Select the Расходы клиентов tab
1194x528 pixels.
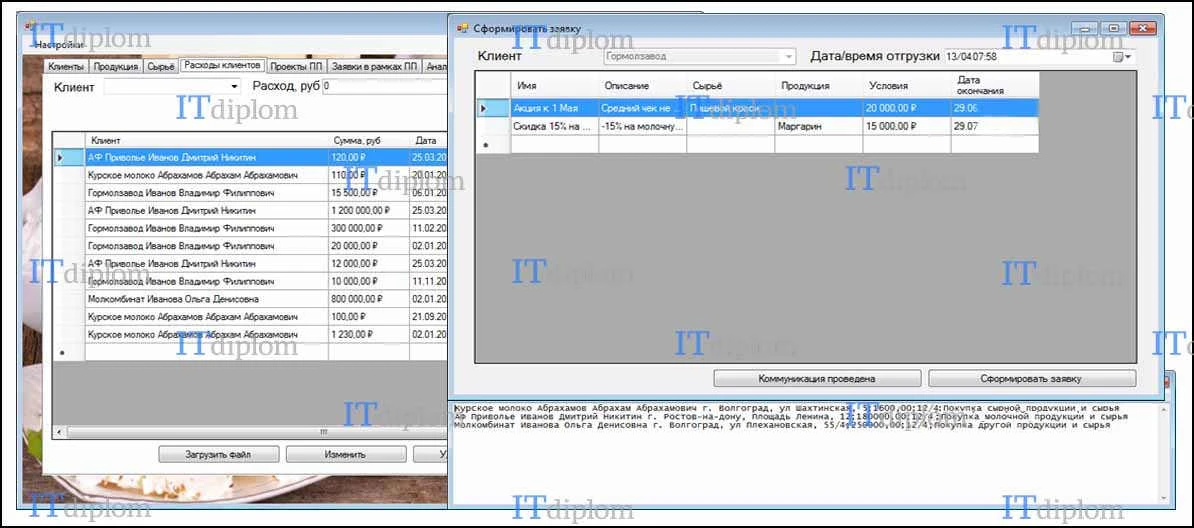[223, 66]
